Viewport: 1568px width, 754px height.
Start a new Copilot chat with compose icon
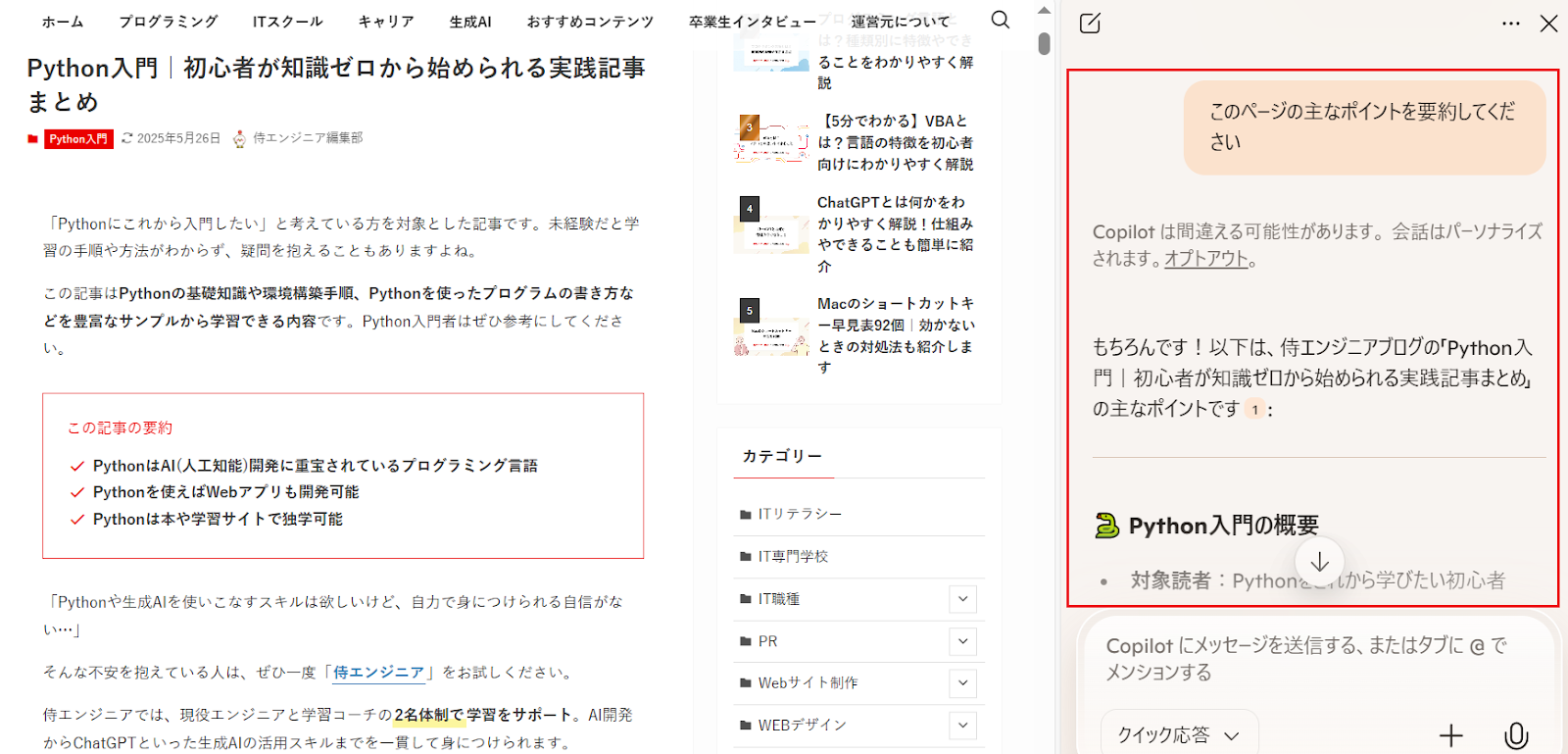pos(1090,24)
